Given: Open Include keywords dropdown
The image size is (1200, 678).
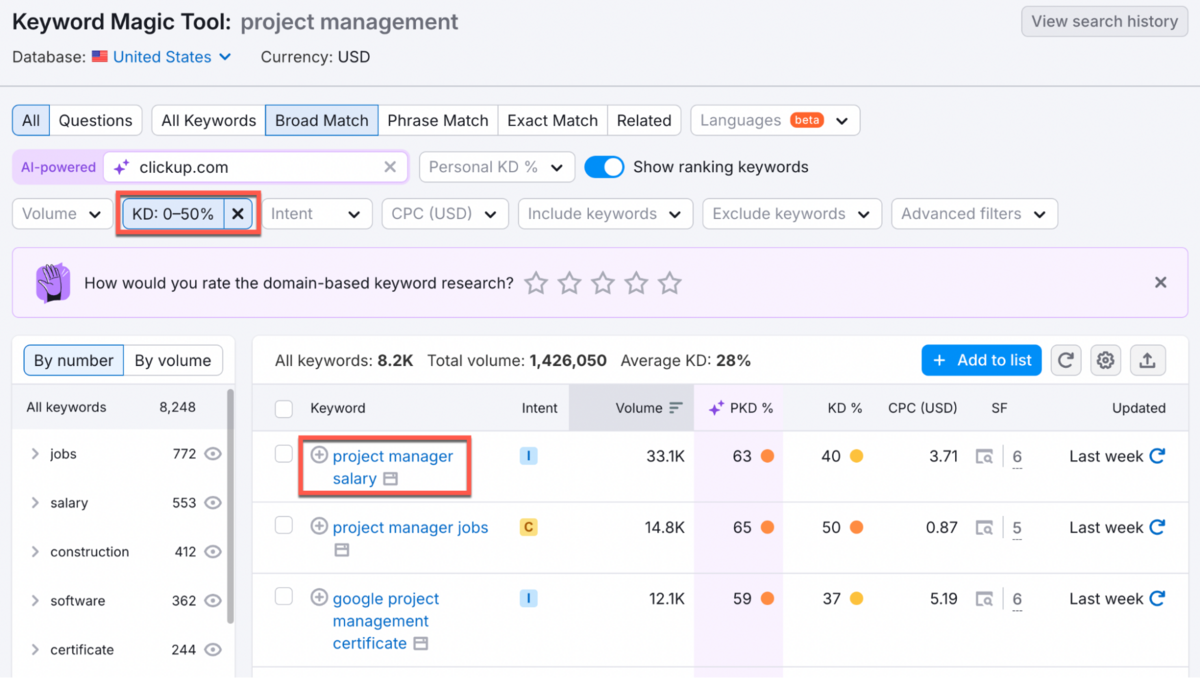Looking at the screenshot, I should click(x=605, y=214).
